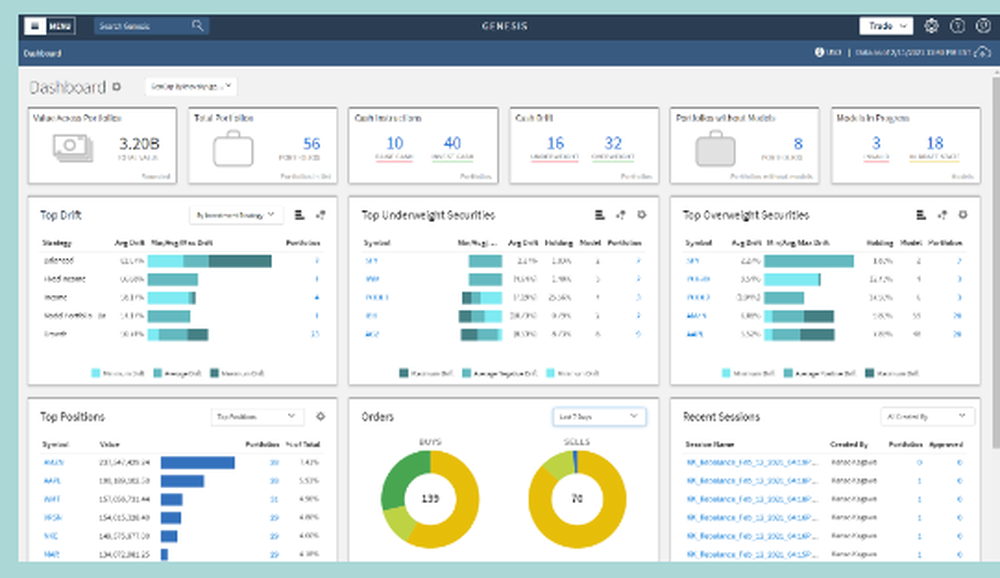Click Average Drift legend swatch in Top Drift
The height and width of the screenshot is (578, 1000).
pos(158,373)
